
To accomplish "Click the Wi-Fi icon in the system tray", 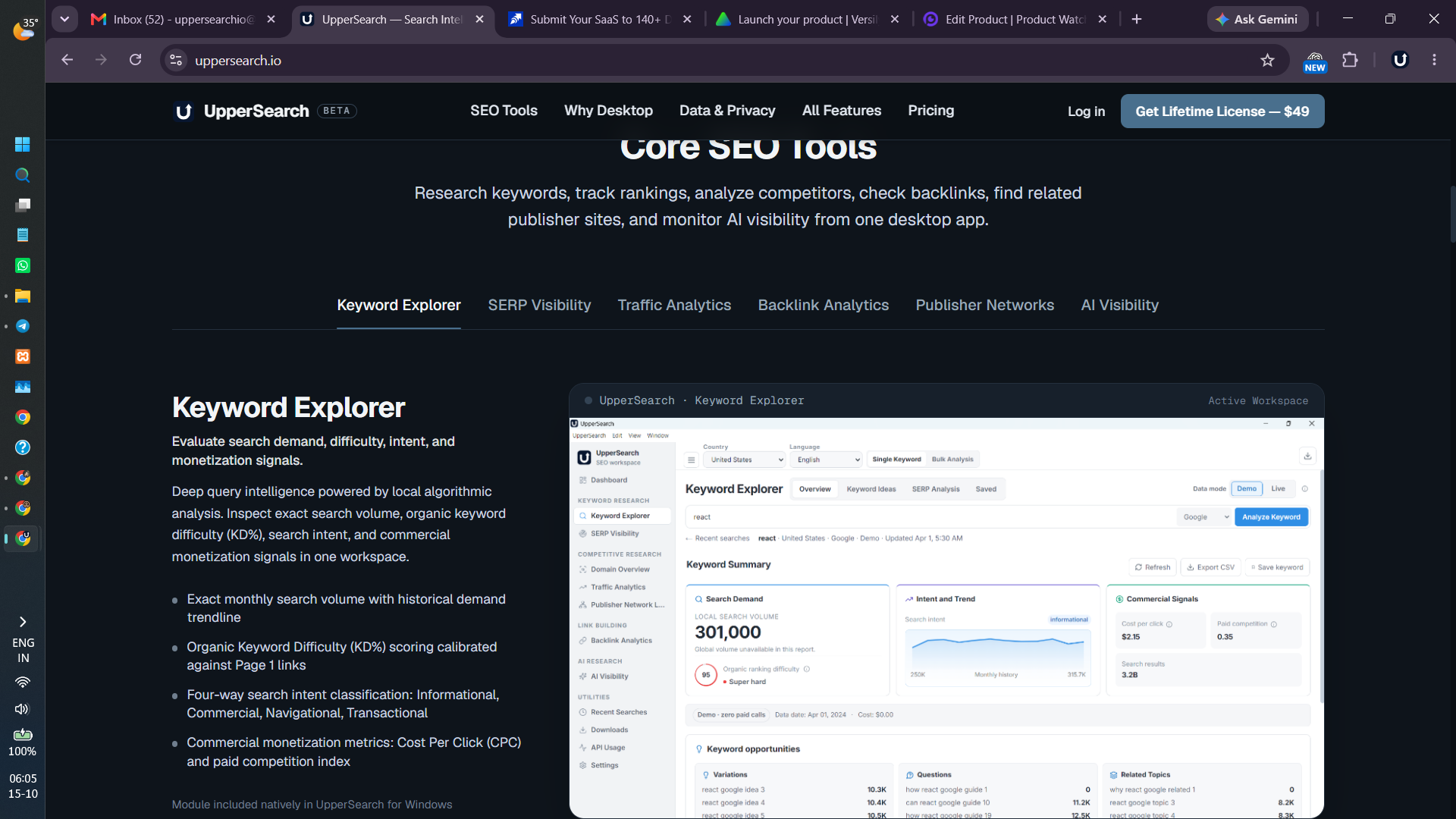I will [x=23, y=682].
